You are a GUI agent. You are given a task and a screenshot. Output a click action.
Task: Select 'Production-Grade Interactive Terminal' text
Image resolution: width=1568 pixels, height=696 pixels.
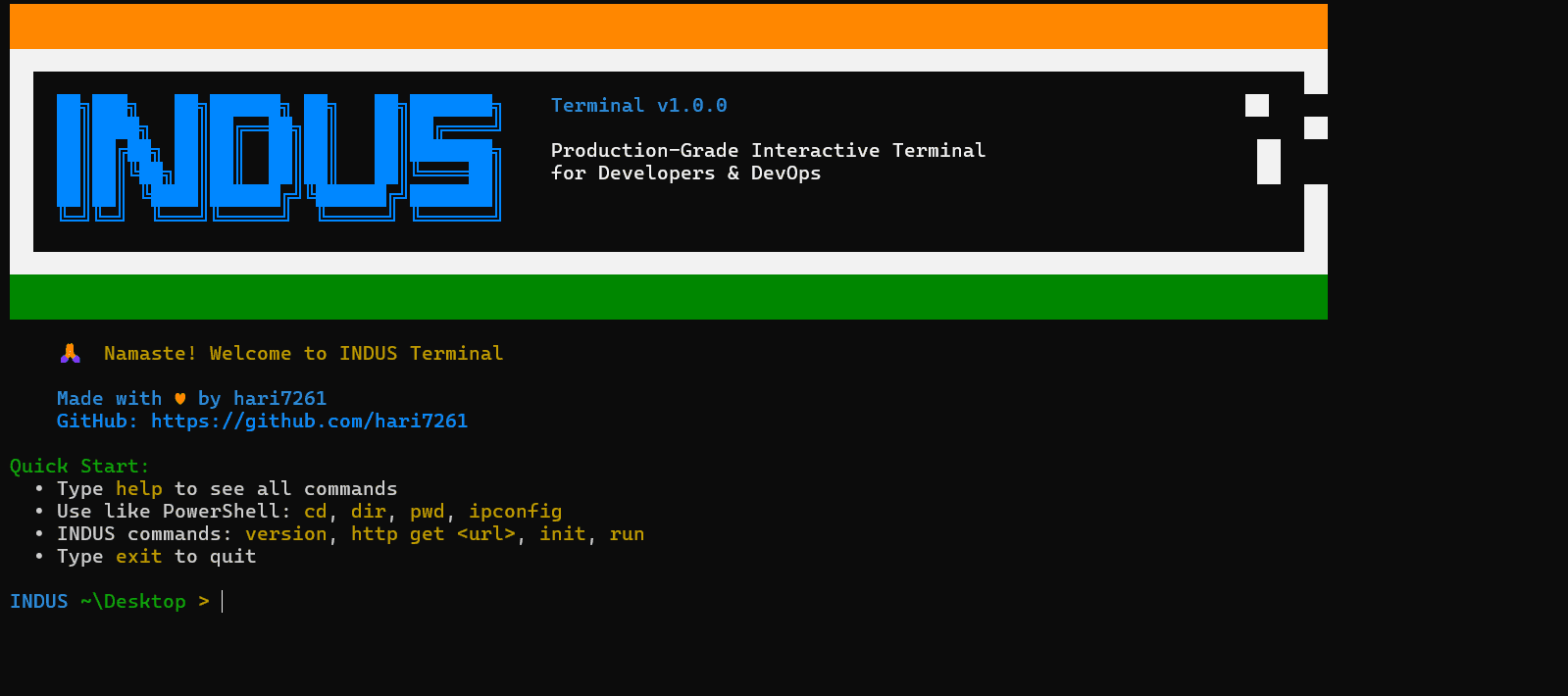[x=769, y=151]
